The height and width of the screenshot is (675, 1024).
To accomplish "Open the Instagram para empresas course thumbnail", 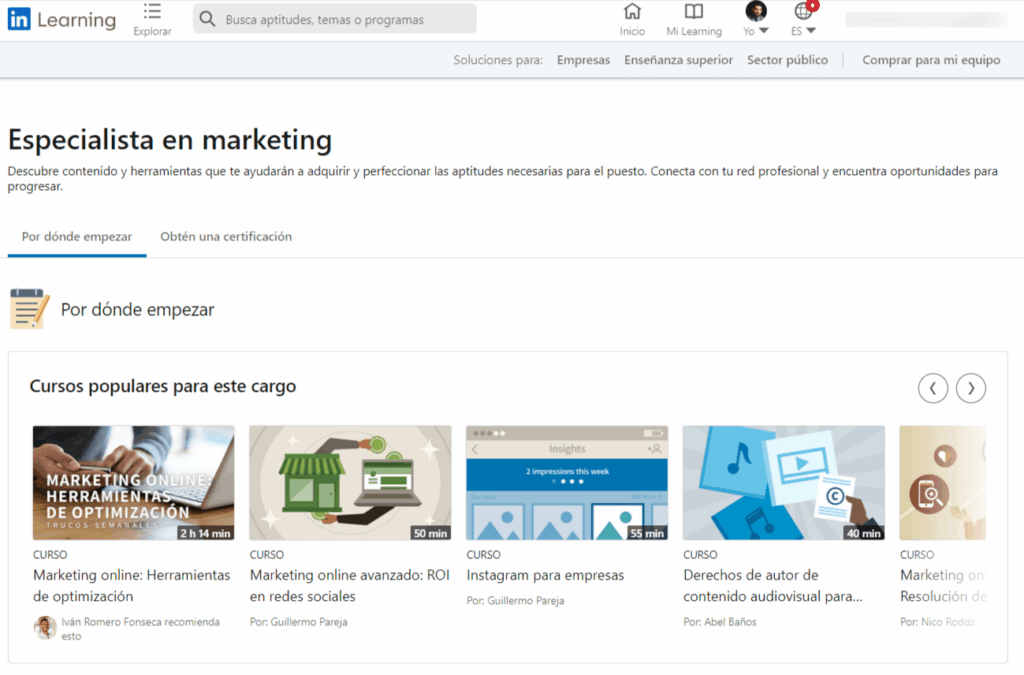I will click(566, 483).
